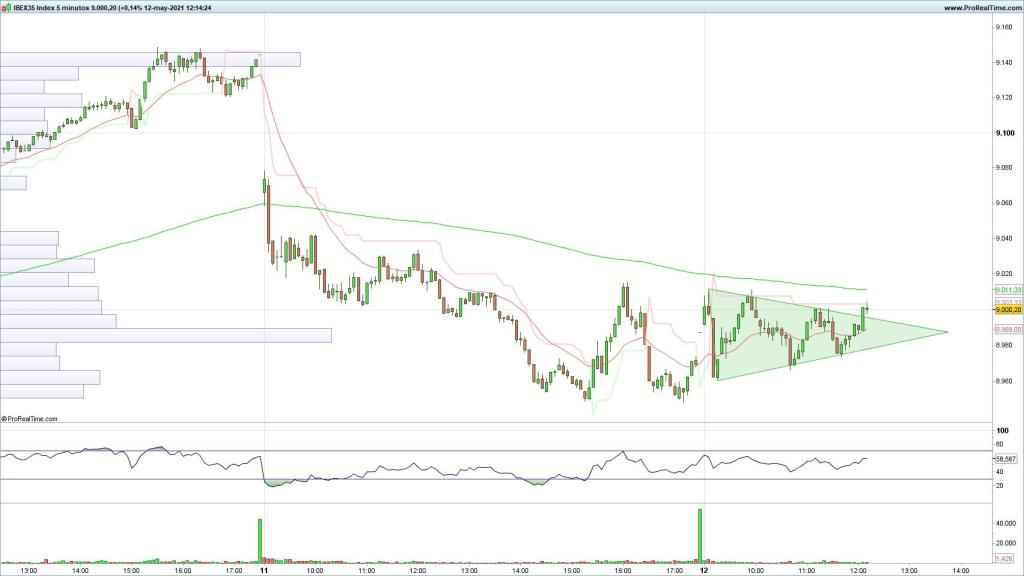This screenshot has height=576, width=1024.
Task: Select the green 9.011,33 moving average label
Action: (1006, 290)
